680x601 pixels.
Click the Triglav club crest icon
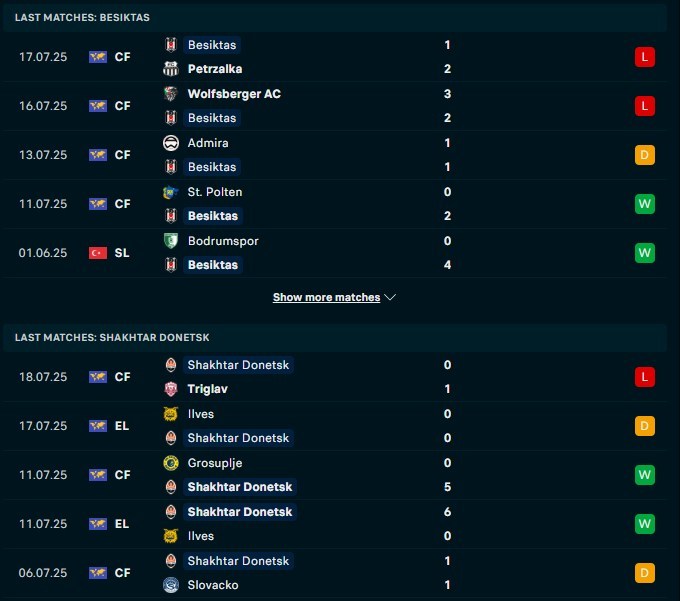click(x=170, y=389)
